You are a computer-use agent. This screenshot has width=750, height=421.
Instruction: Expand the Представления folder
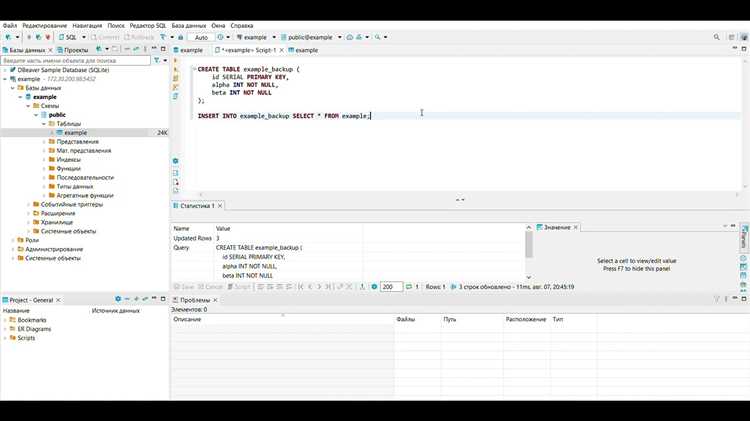[44, 142]
